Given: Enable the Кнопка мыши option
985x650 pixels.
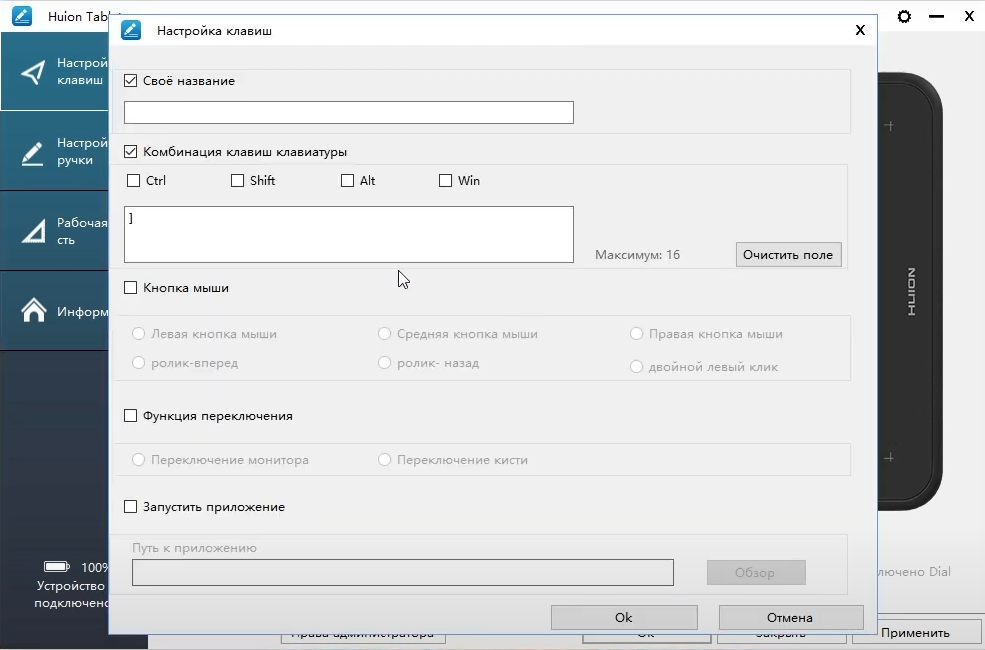Looking at the screenshot, I should click(130, 288).
